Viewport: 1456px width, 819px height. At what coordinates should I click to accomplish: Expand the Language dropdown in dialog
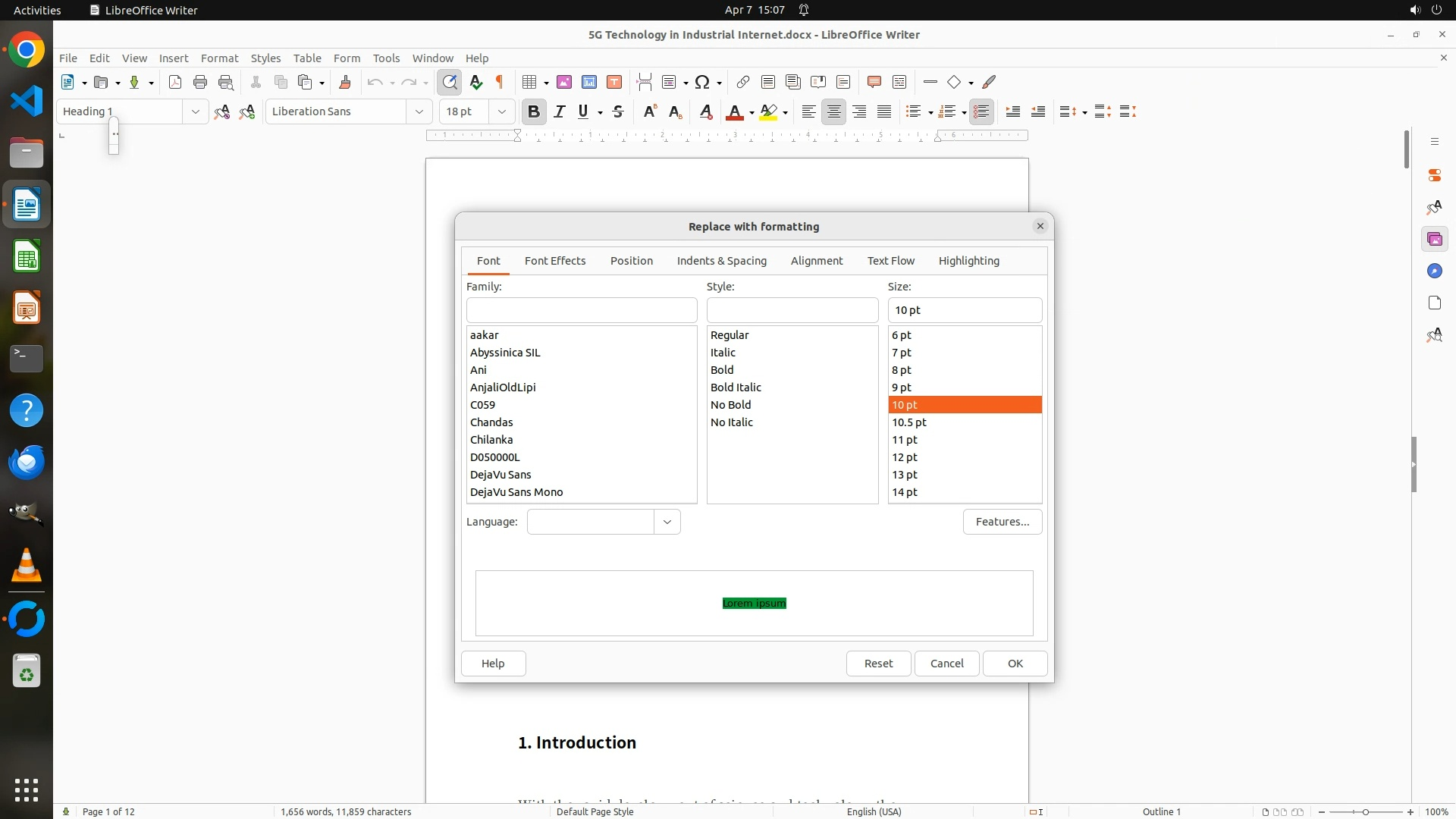[x=667, y=522]
